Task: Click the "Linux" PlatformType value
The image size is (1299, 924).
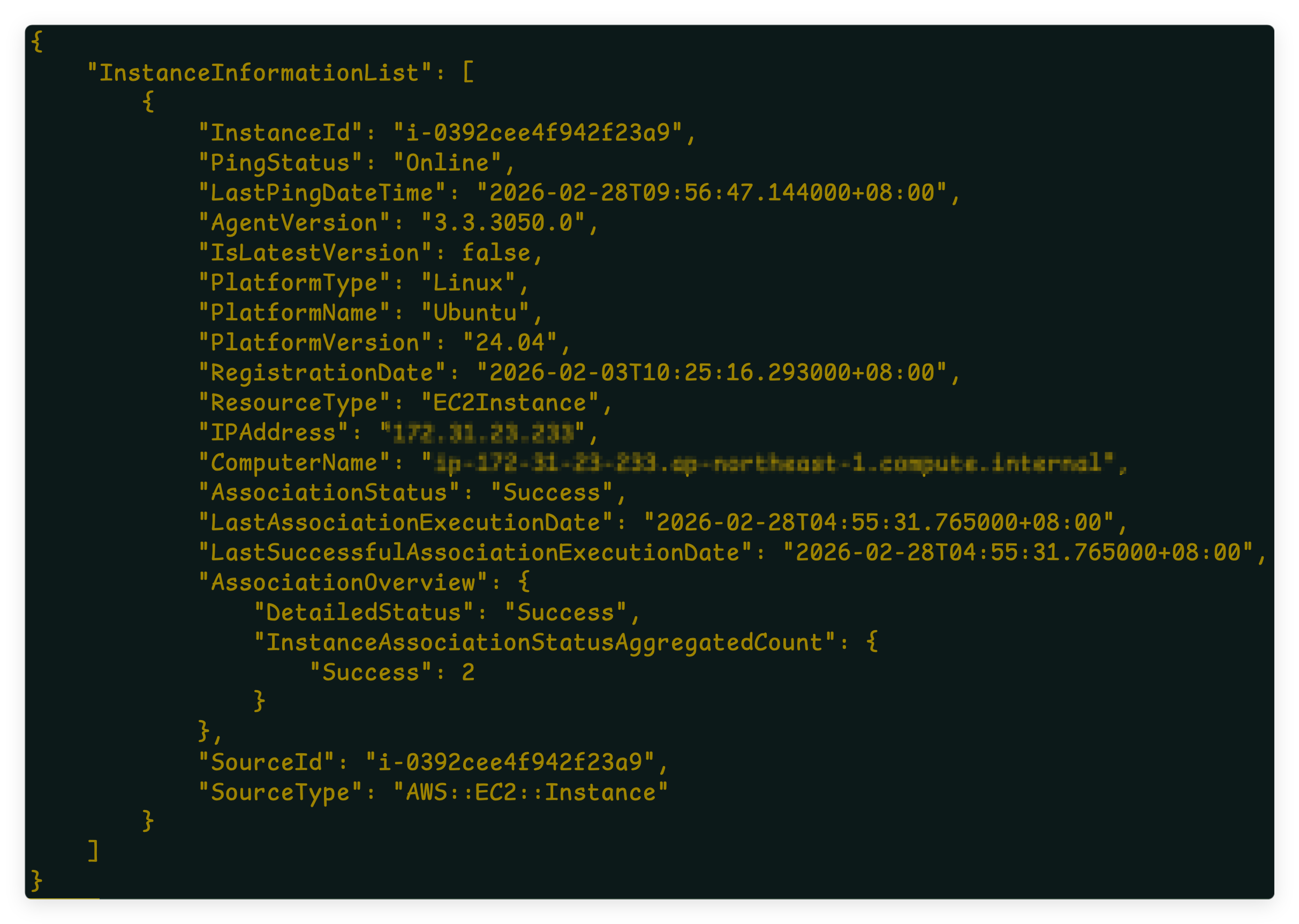Action: click(467, 283)
